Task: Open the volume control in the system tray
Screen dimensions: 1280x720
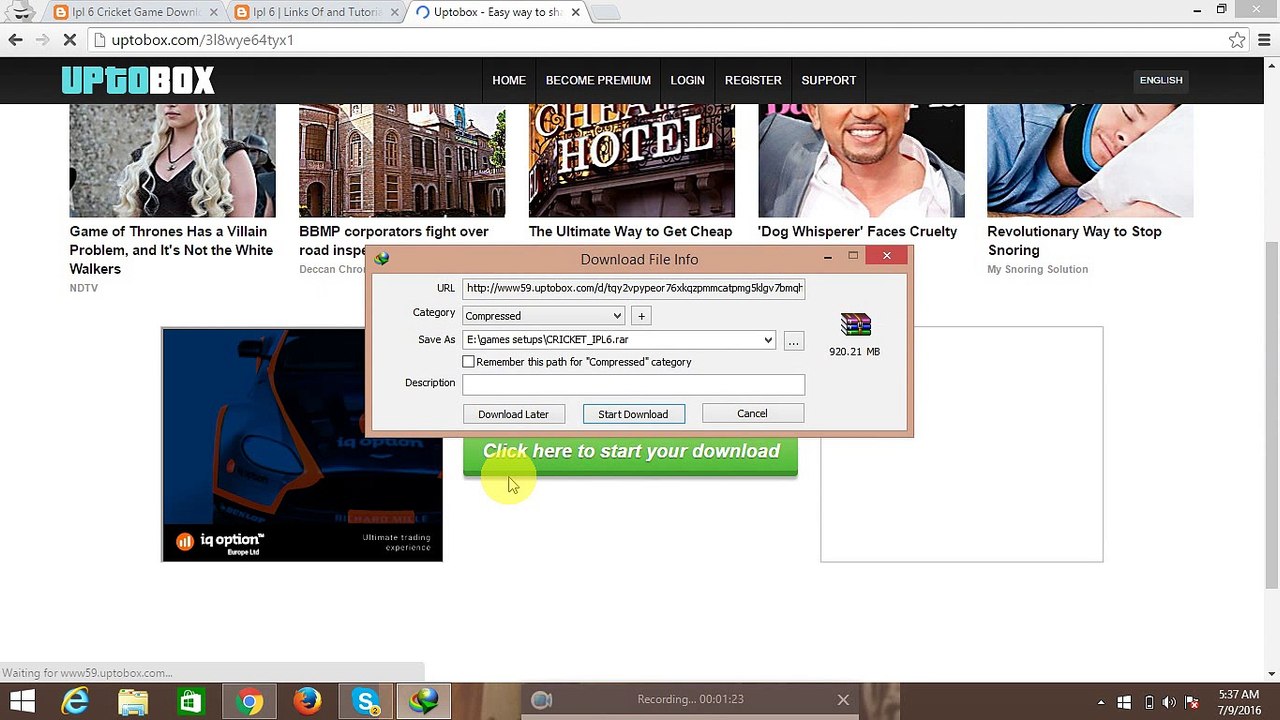Action: click(x=1169, y=702)
